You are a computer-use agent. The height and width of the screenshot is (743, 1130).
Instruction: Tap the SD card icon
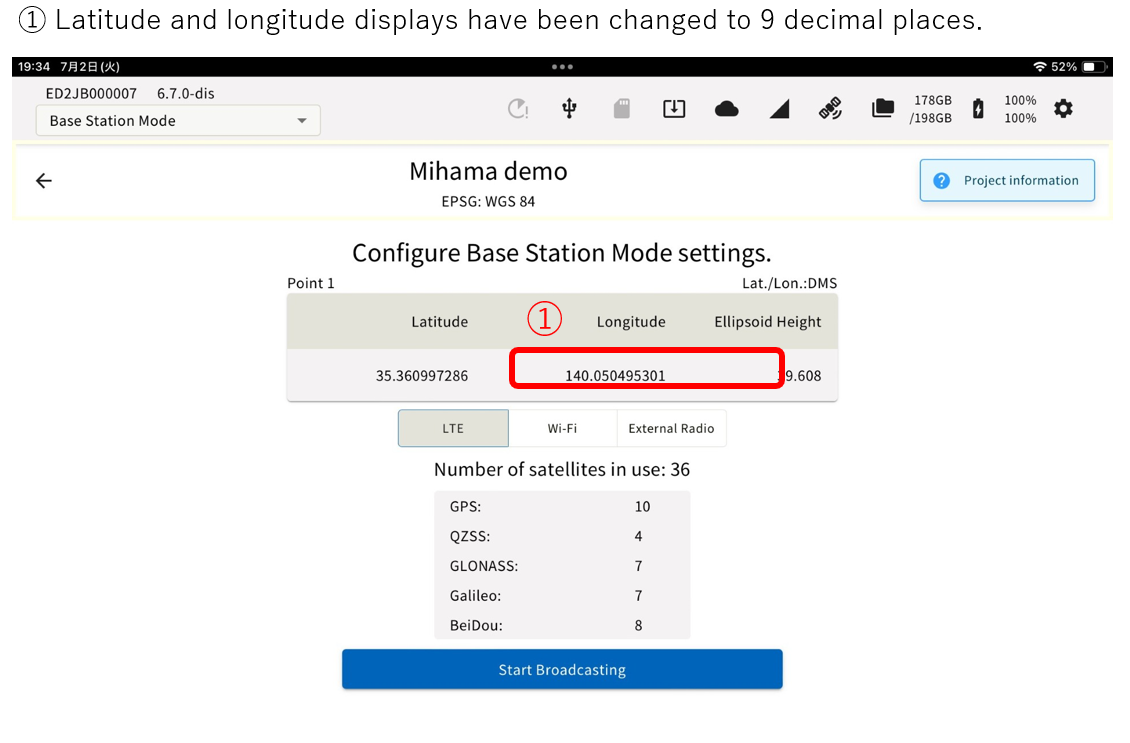pos(622,109)
